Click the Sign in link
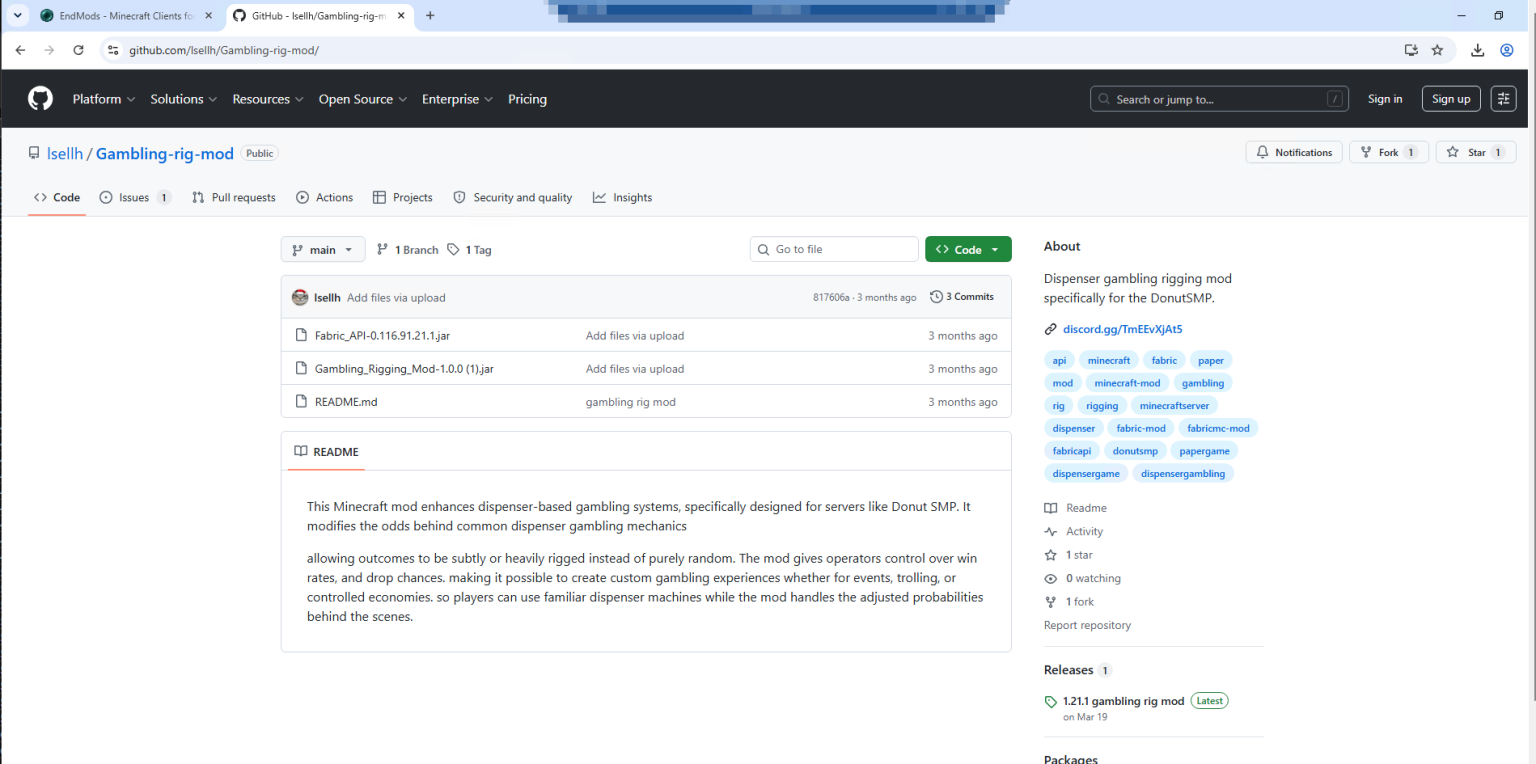The width and height of the screenshot is (1536, 764). [1385, 99]
